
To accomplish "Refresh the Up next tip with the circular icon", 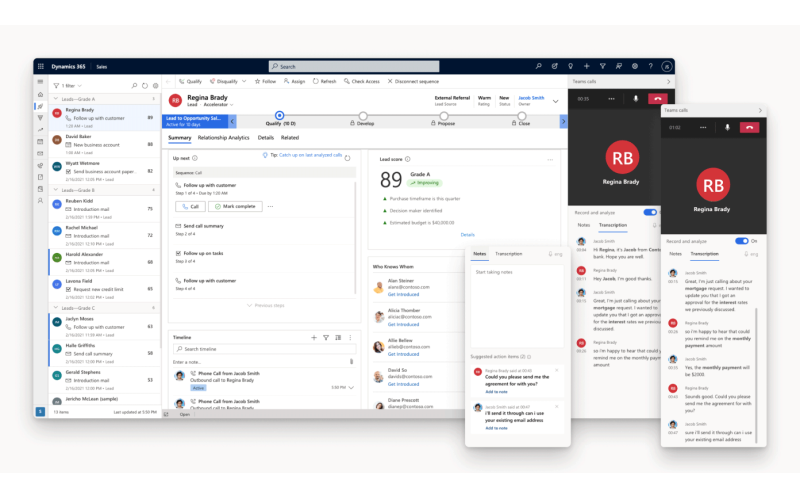I will (x=347, y=158).
